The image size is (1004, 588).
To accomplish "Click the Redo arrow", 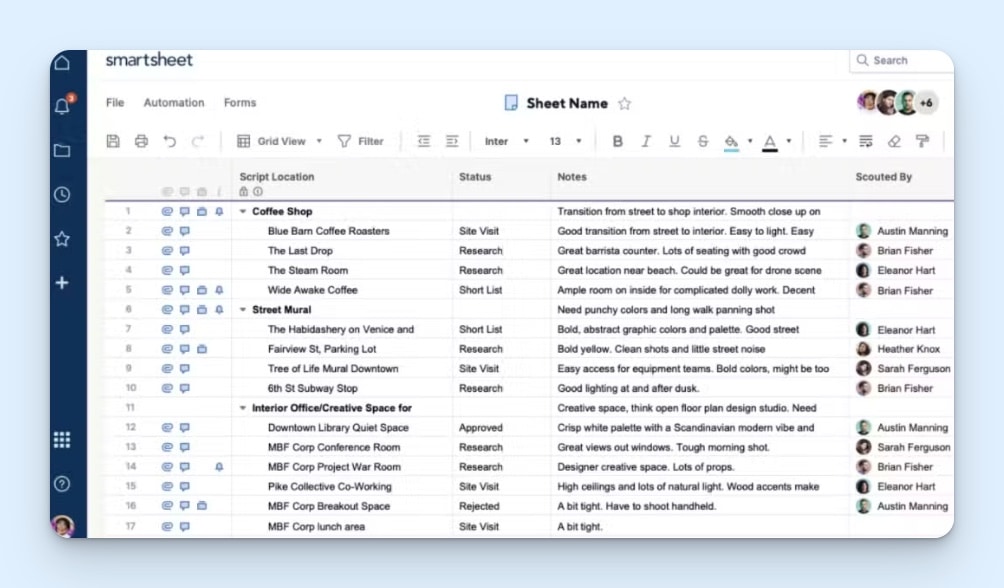I will click(198, 141).
